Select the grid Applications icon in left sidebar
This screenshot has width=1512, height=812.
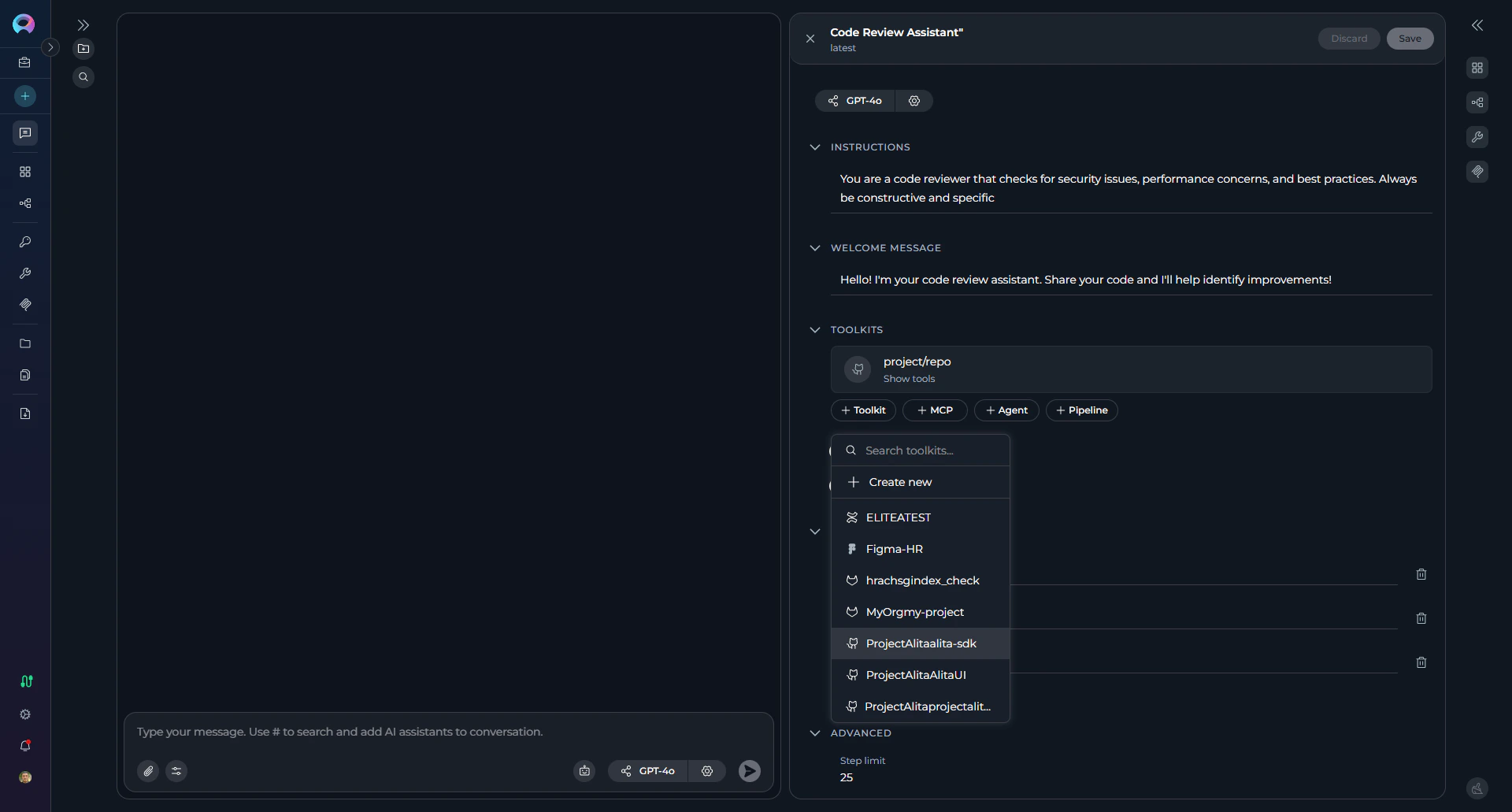point(24,172)
